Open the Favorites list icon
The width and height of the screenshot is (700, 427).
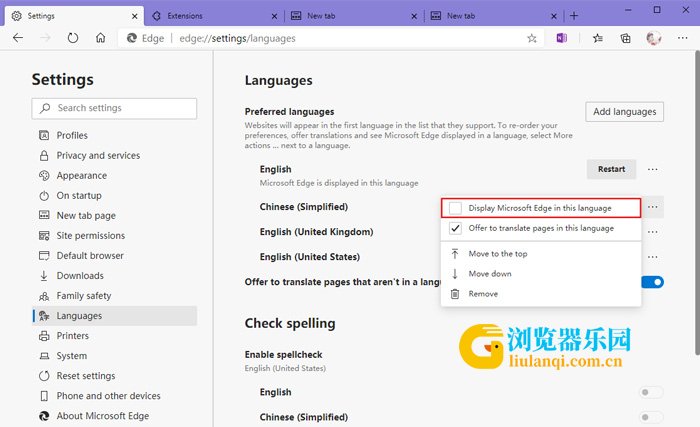598,38
